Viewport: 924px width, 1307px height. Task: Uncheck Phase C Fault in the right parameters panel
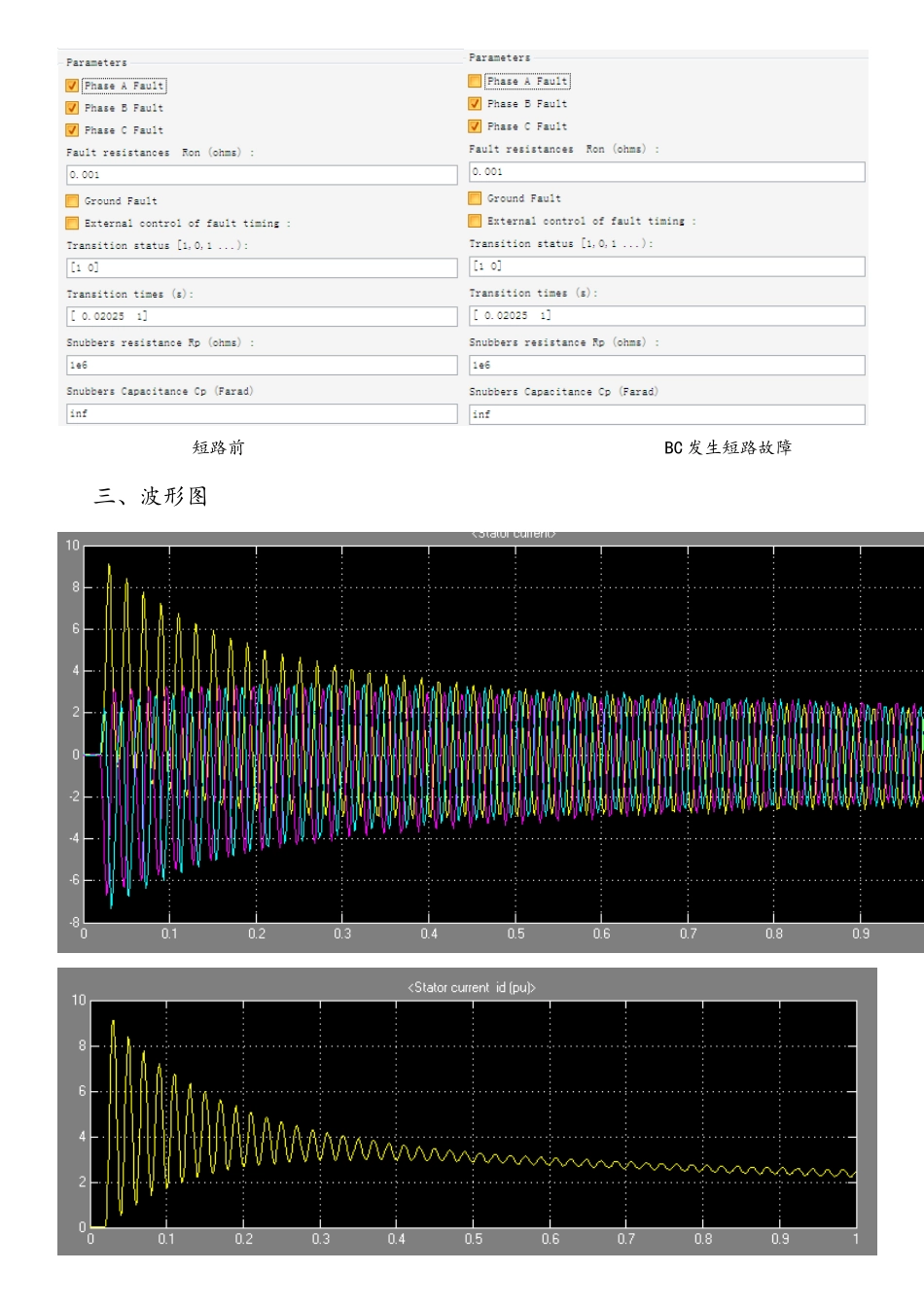click(x=475, y=126)
